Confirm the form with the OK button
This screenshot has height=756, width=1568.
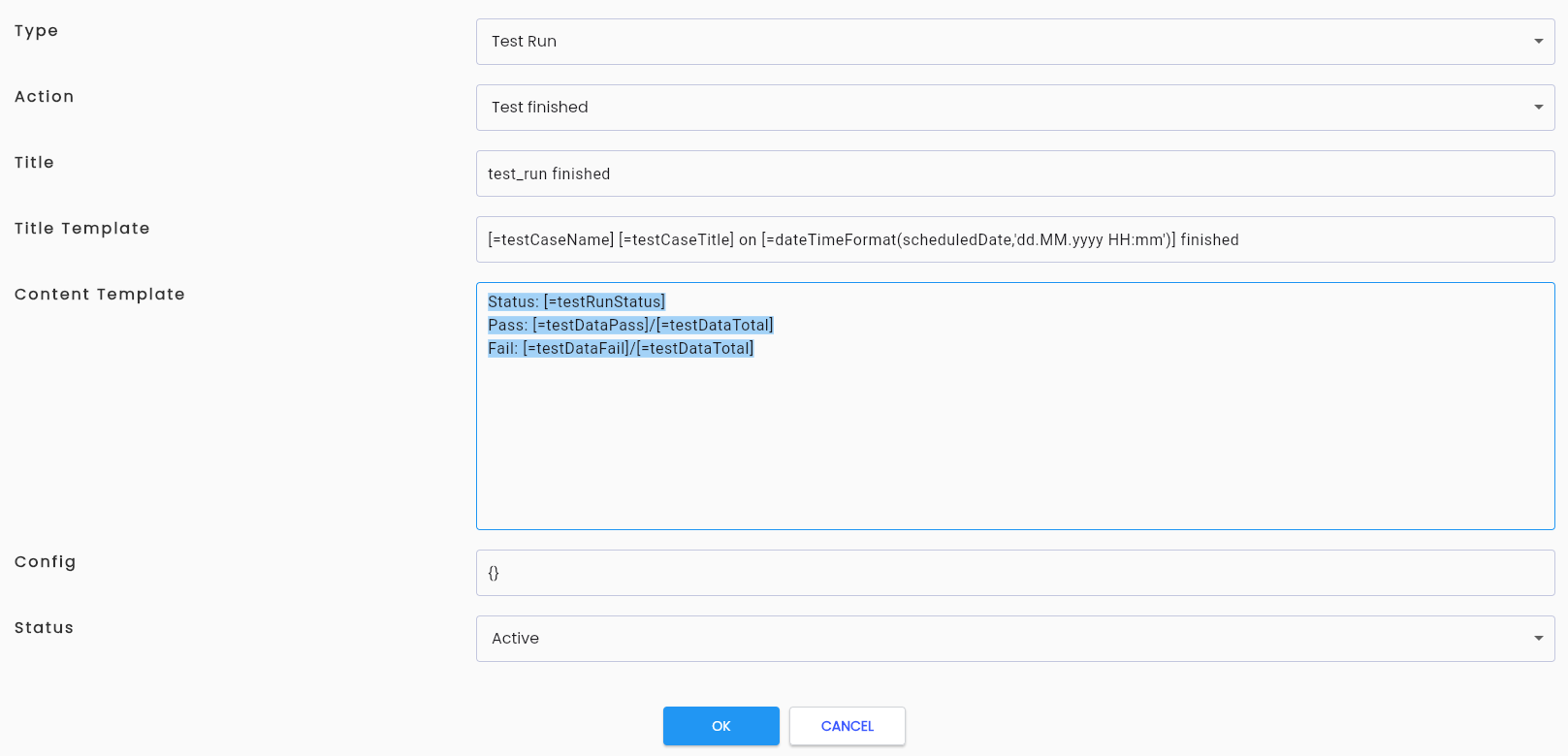pos(721,726)
